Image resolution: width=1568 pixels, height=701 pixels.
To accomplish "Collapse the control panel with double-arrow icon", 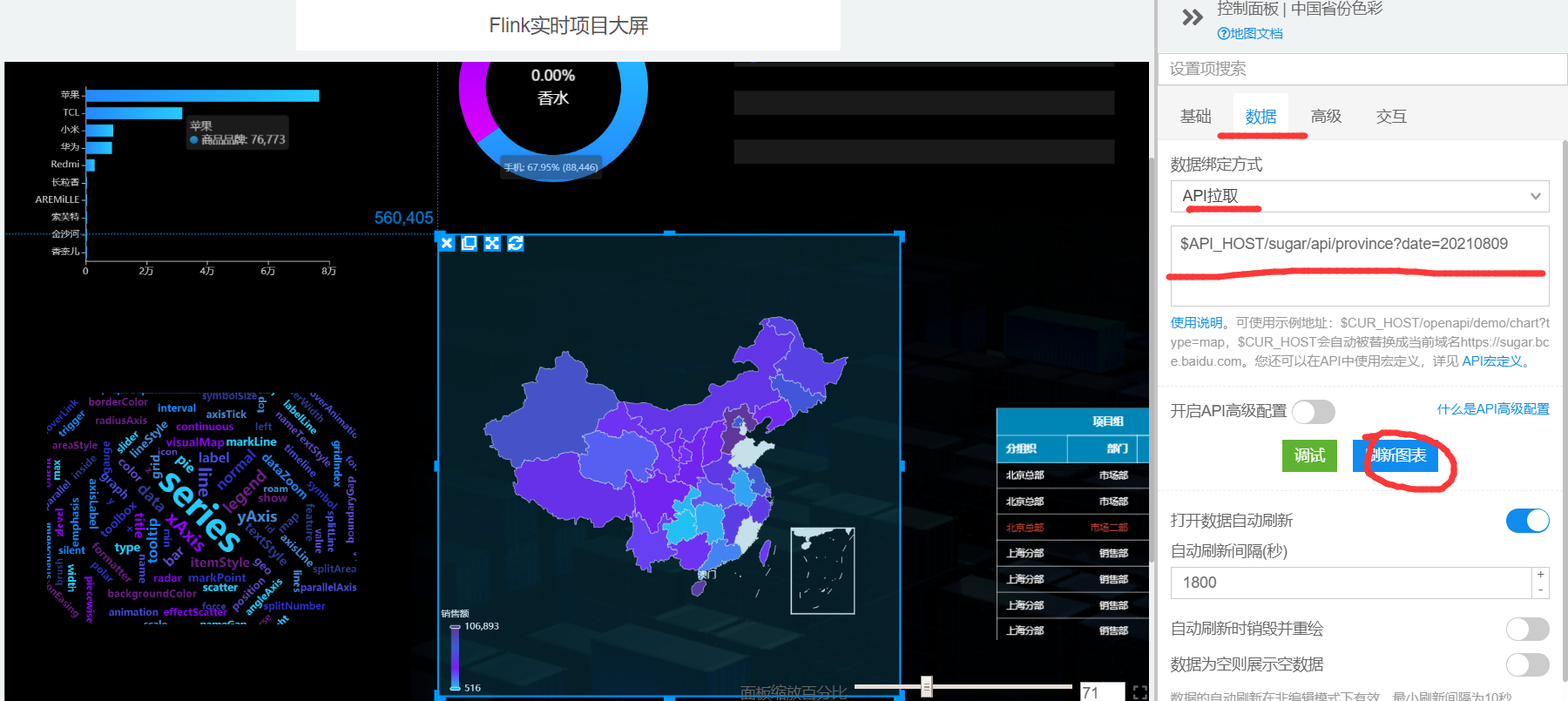I will click(x=1192, y=17).
